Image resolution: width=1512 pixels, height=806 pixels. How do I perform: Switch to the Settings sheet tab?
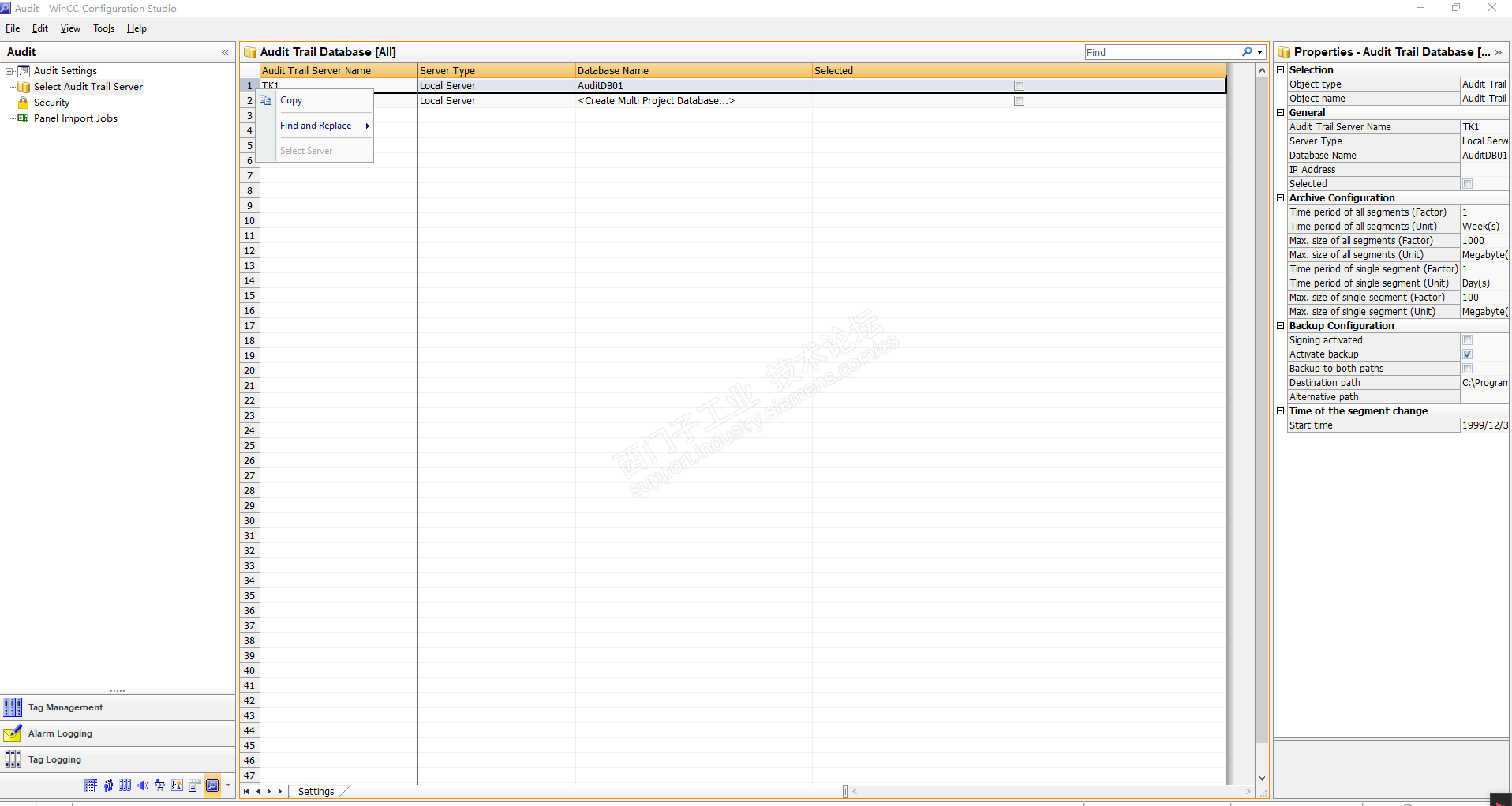pyautogui.click(x=316, y=791)
